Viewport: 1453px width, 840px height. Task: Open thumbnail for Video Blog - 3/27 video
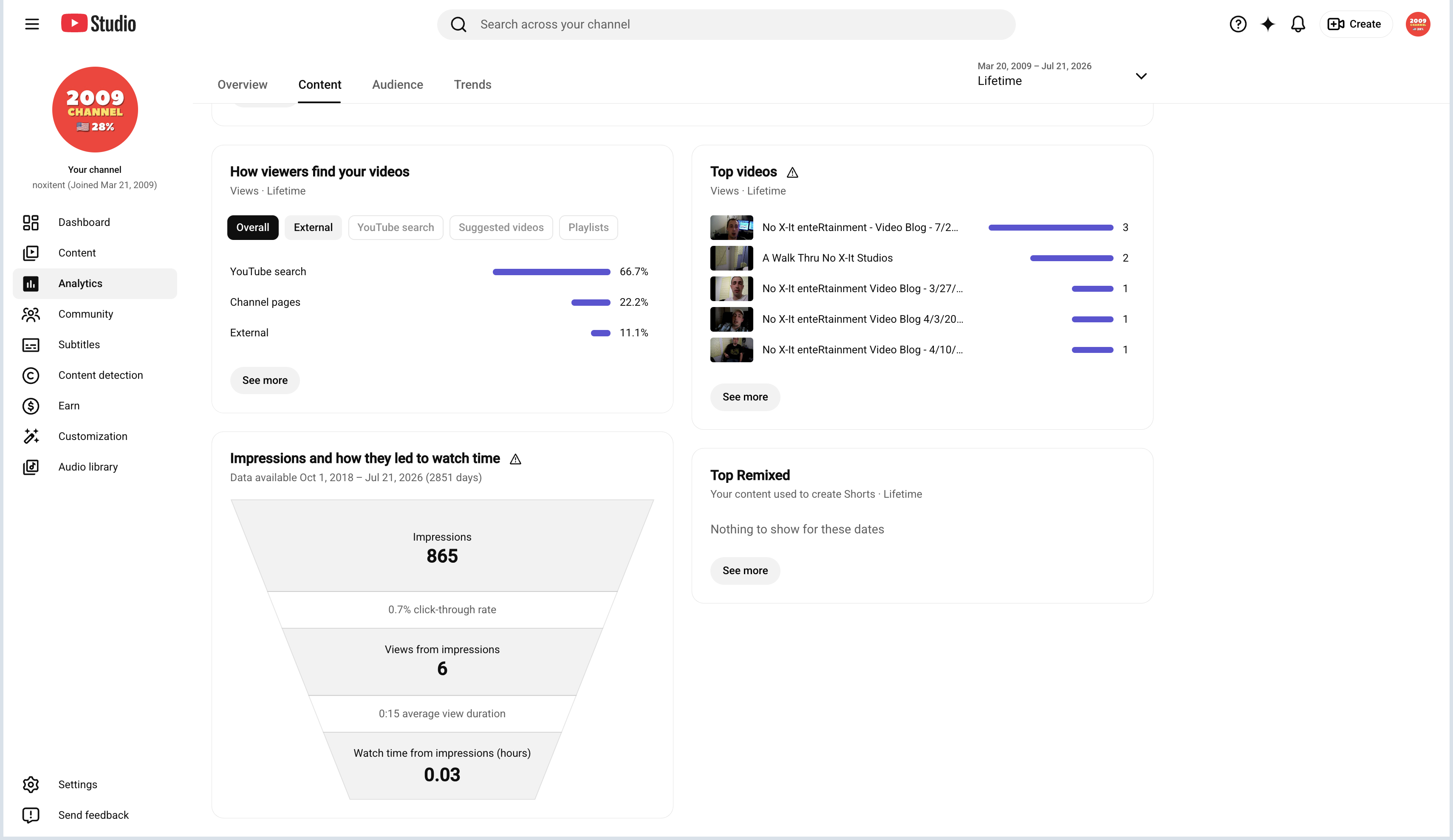point(731,289)
